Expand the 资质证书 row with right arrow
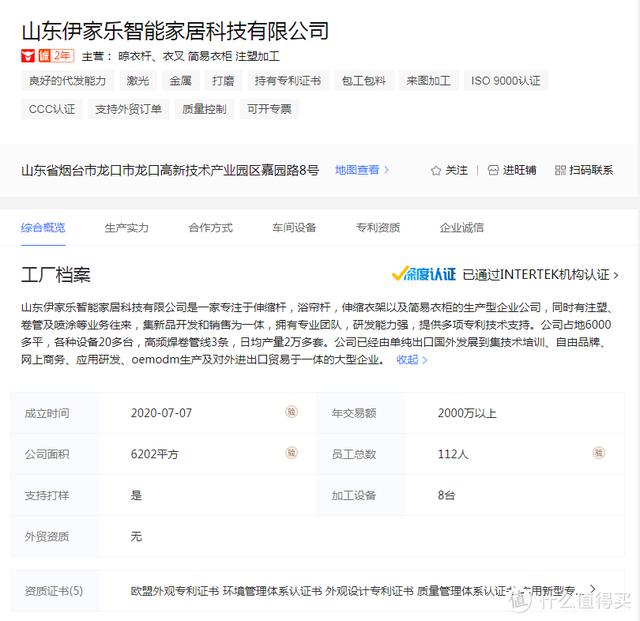This screenshot has width=640, height=621. (x=594, y=590)
